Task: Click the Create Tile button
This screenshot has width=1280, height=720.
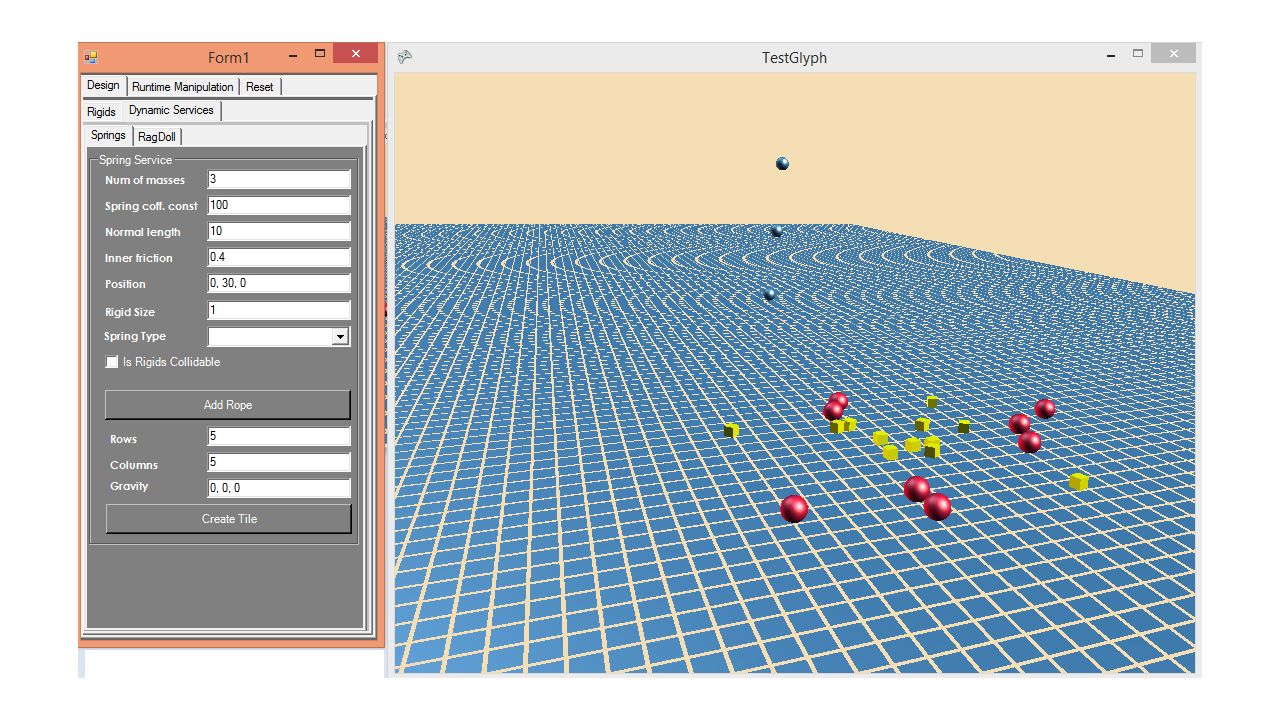Action: point(227,519)
